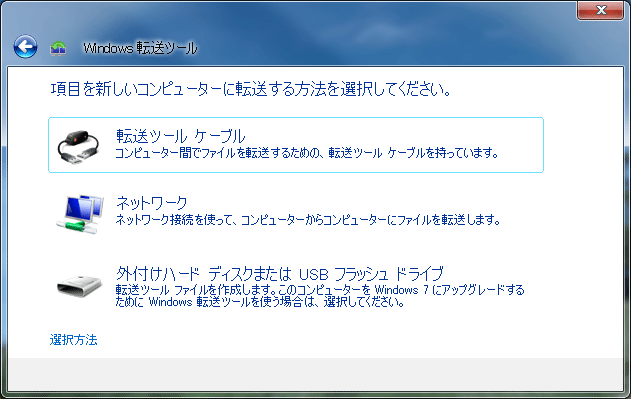
Task: Click the Windows 転送ツール title icon
Action: click(x=58, y=48)
